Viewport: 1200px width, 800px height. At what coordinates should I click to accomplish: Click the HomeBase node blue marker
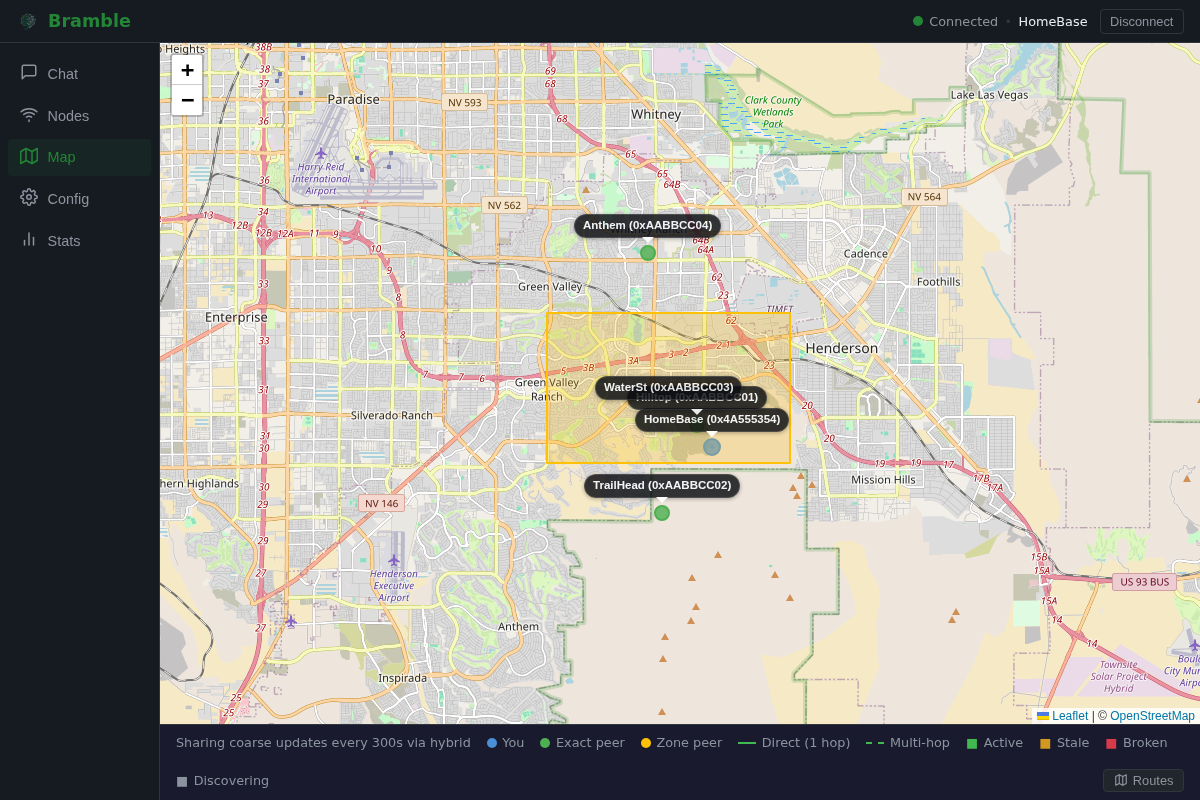(712, 447)
